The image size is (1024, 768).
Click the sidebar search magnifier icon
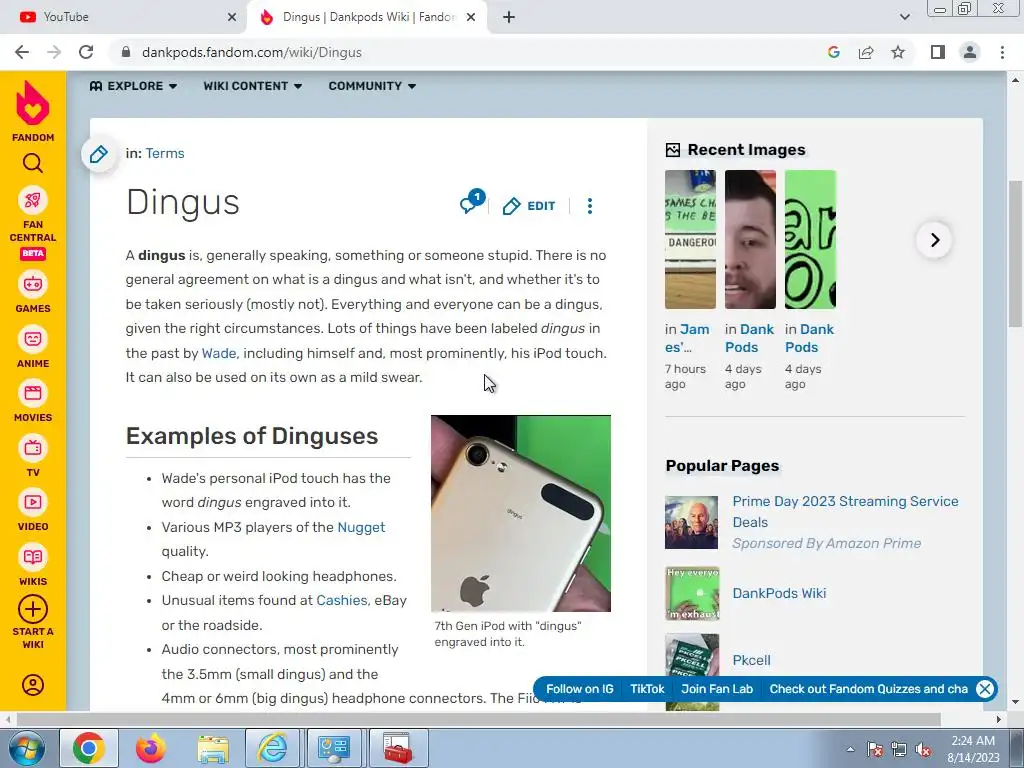point(33,163)
